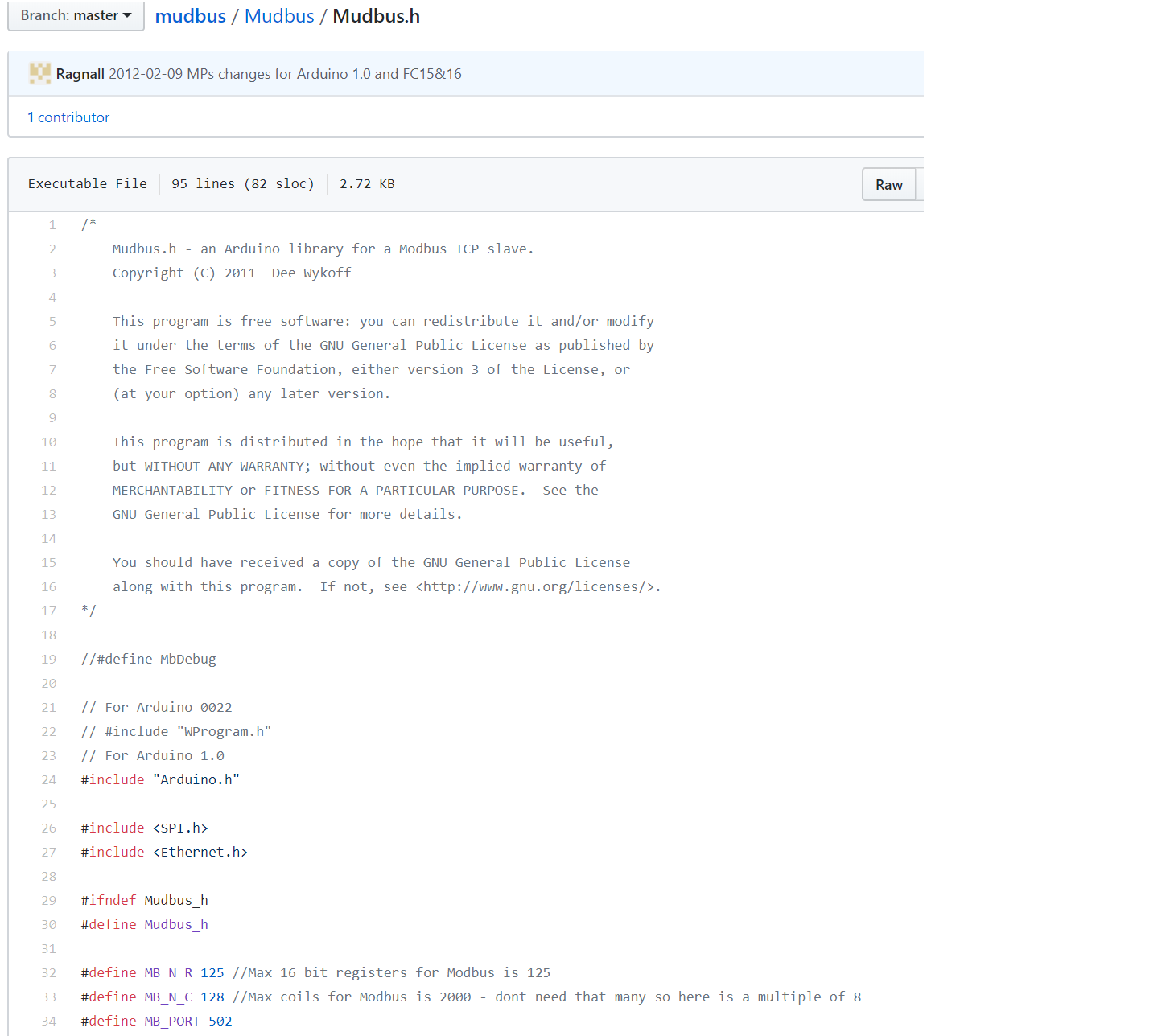The height and width of the screenshot is (1036, 1162).
Task: Open the Mudbus folder breadcrumb link
Action: pos(279,16)
